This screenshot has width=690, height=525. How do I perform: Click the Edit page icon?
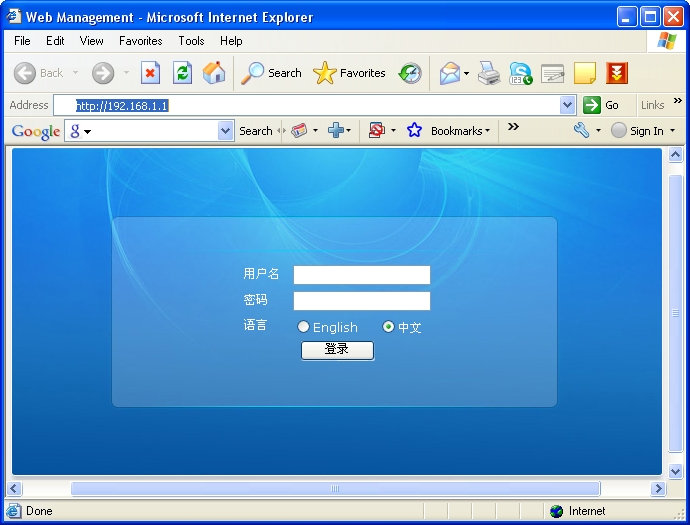[553, 73]
